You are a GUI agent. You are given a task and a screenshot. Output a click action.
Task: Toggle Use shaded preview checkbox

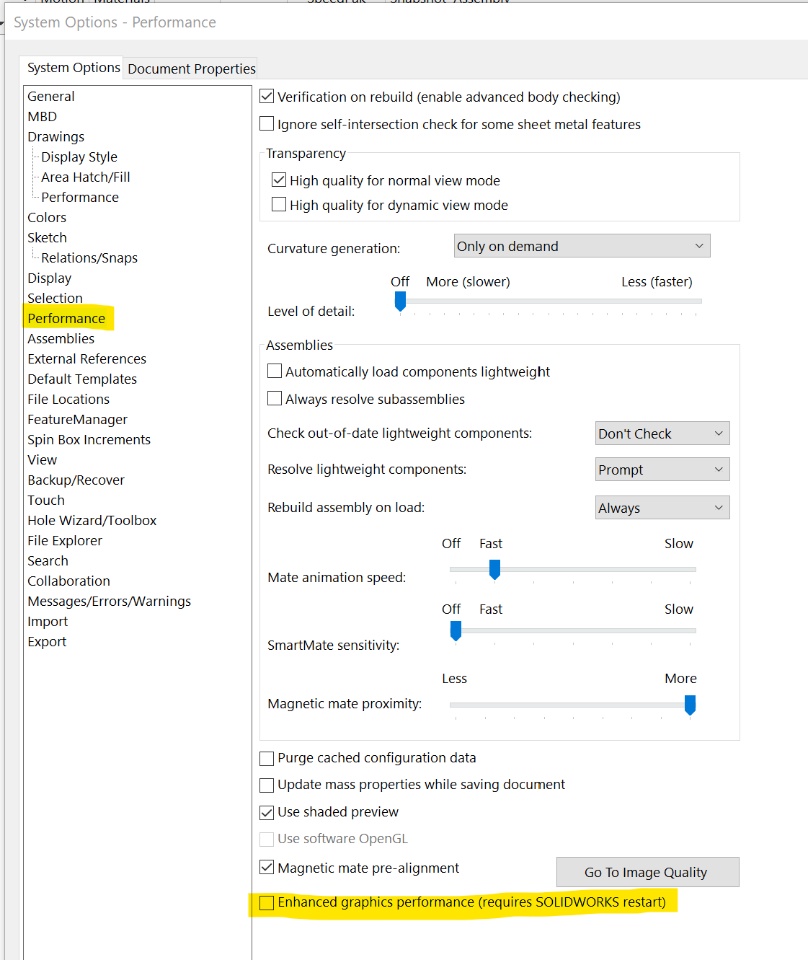266,812
